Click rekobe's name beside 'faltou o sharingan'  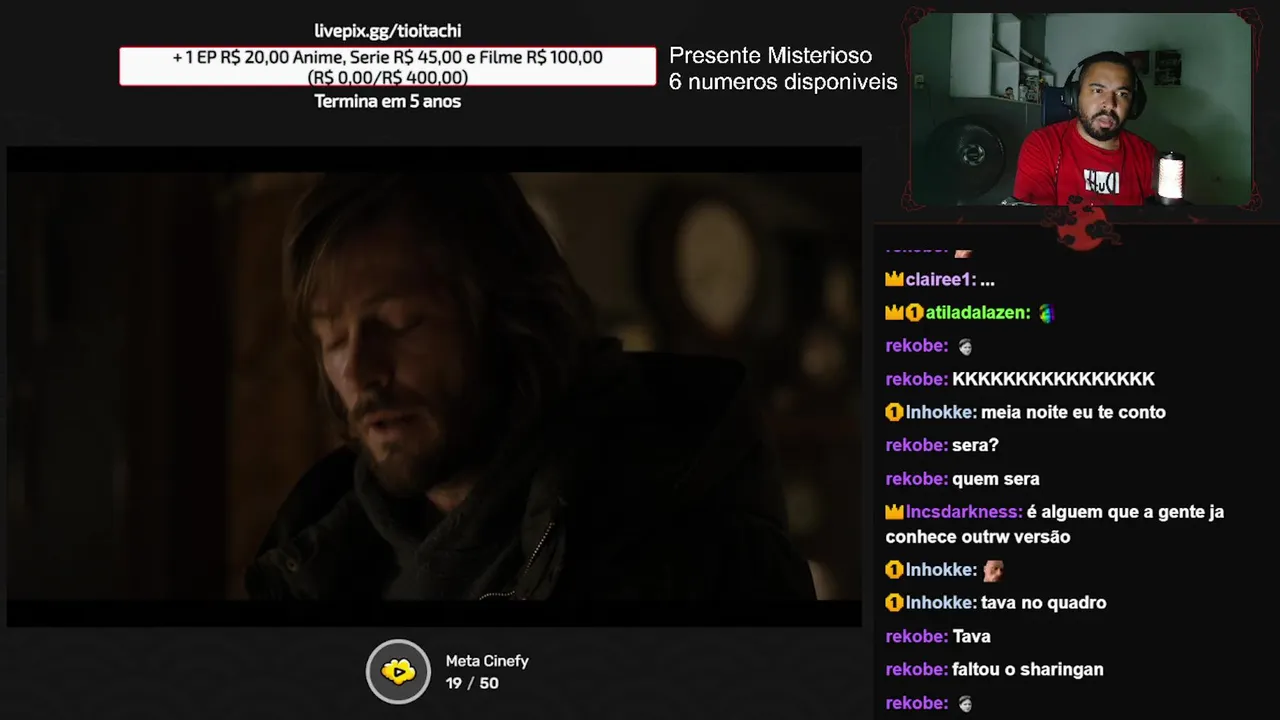click(x=916, y=669)
